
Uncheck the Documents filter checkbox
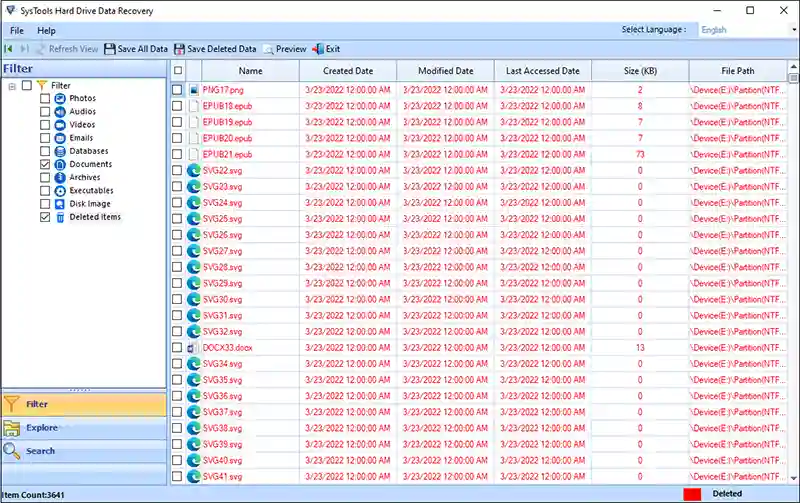pos(45,164)
